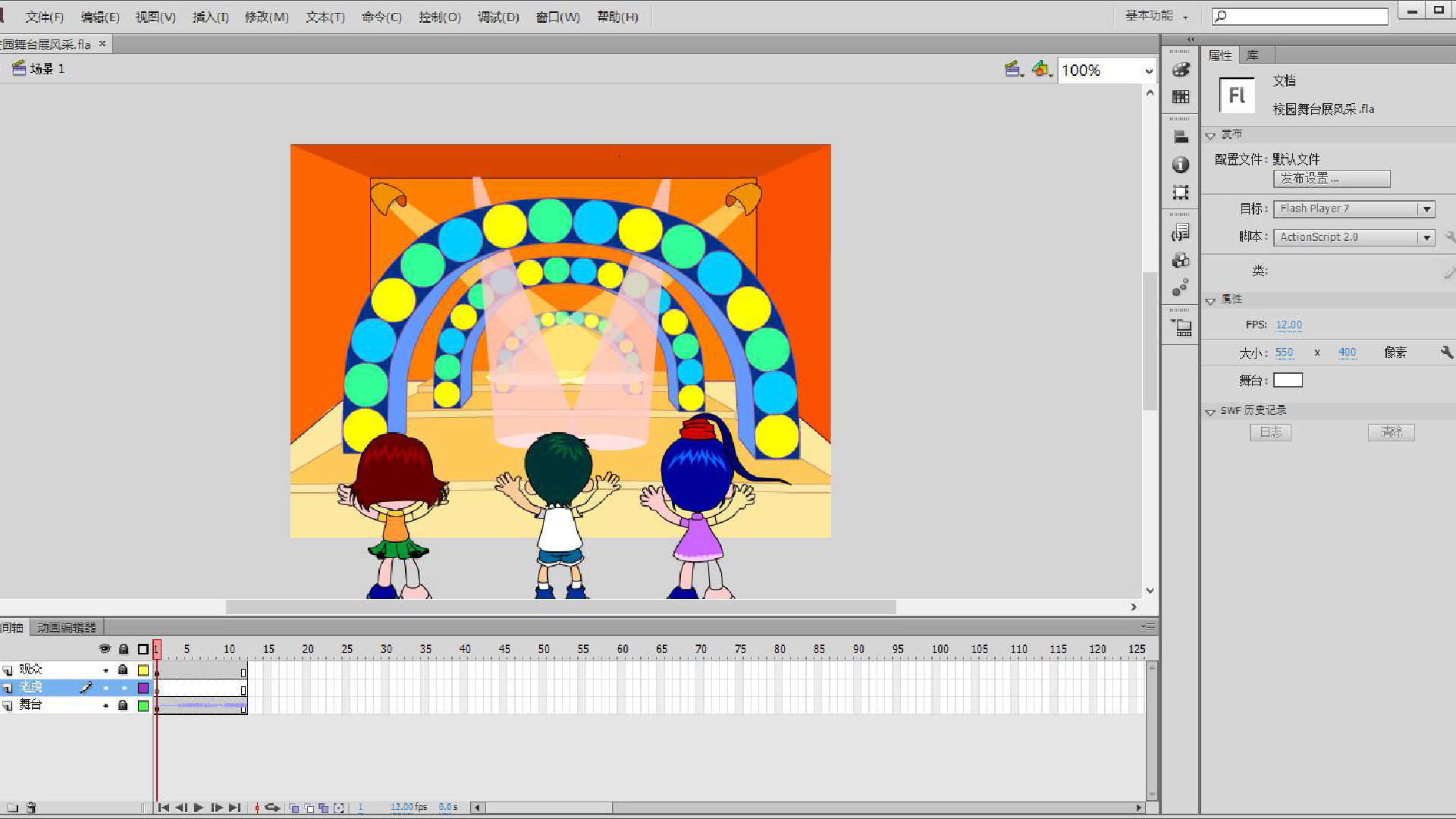Open the Motion Presets panel icon
This screenshot has width=1456, height=819.
[x=1181, y=288]
